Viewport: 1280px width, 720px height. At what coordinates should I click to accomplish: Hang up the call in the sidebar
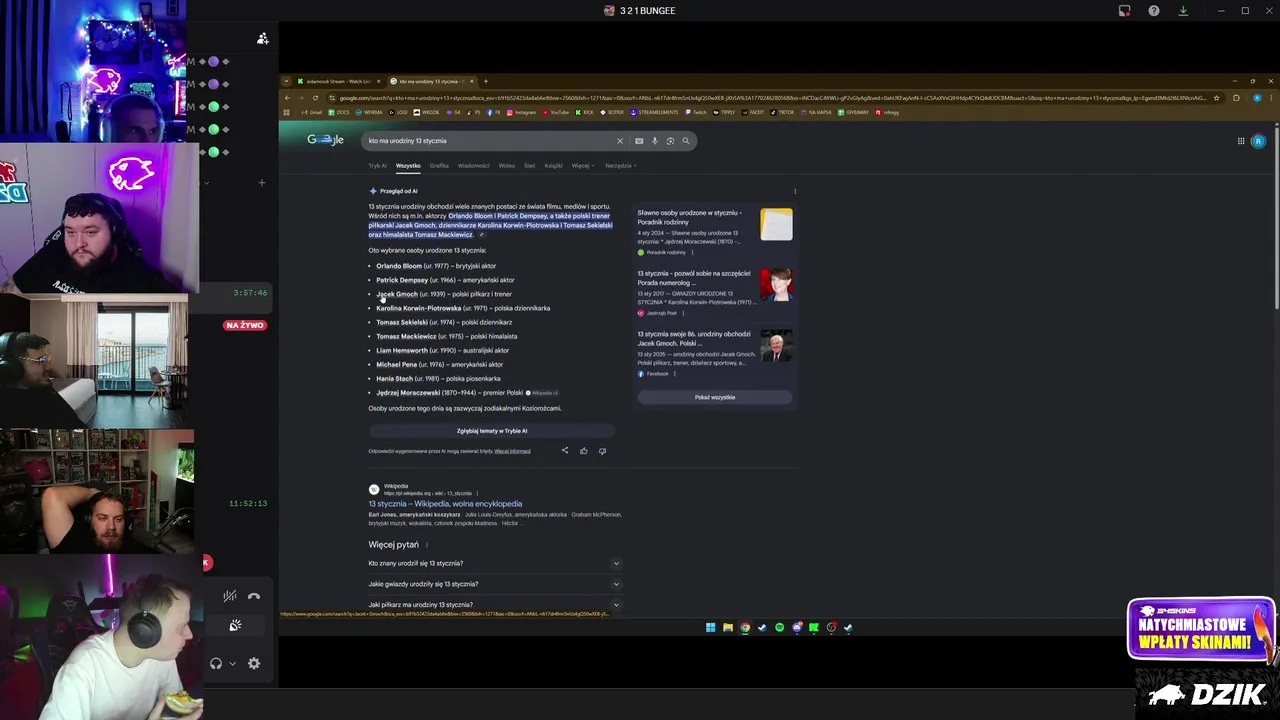(x=254, y=596)
